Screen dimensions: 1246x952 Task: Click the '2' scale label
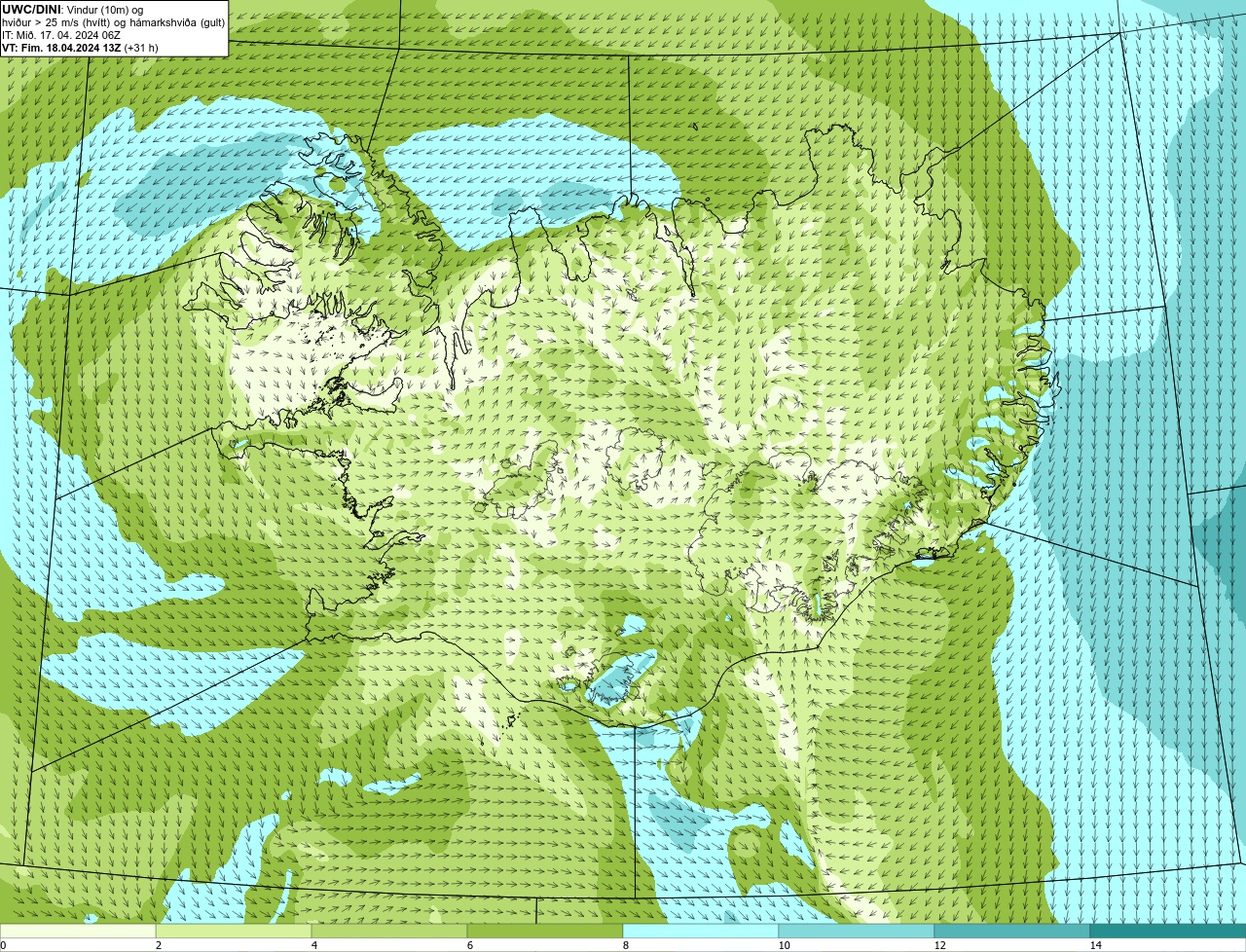tap(158, 945)
